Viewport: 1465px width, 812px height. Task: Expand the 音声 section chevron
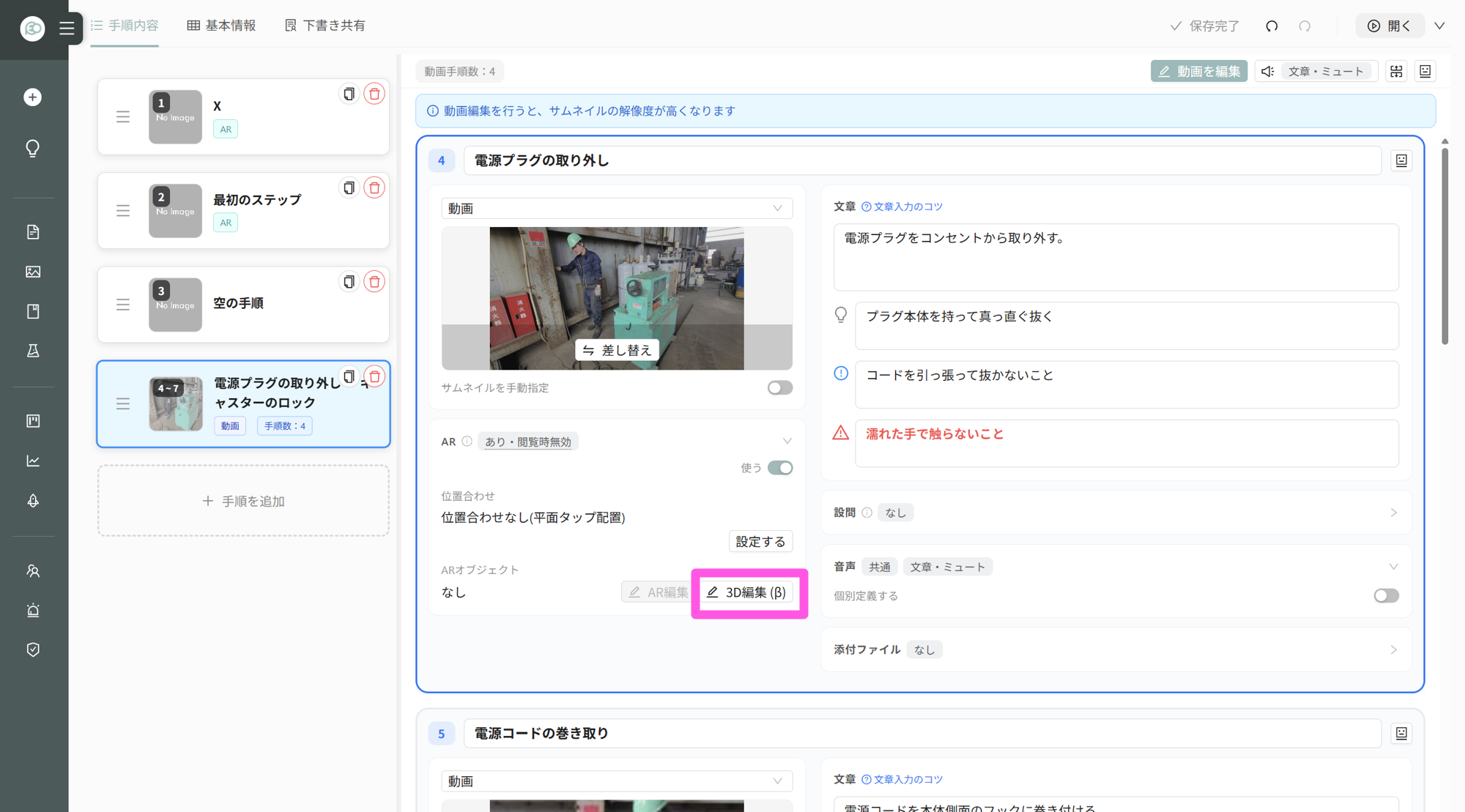tap(1393, 567)
